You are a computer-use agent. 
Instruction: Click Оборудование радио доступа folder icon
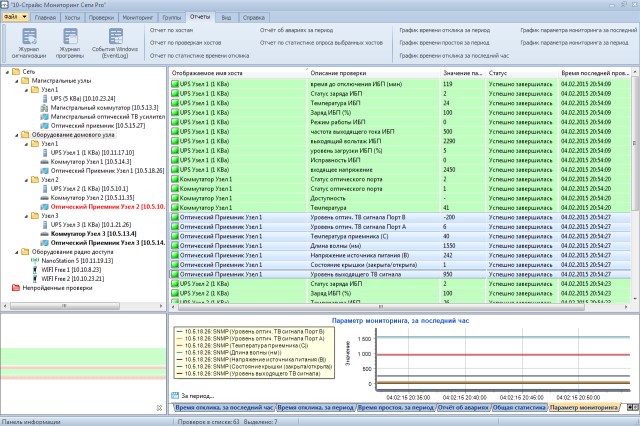pos(25,252)
